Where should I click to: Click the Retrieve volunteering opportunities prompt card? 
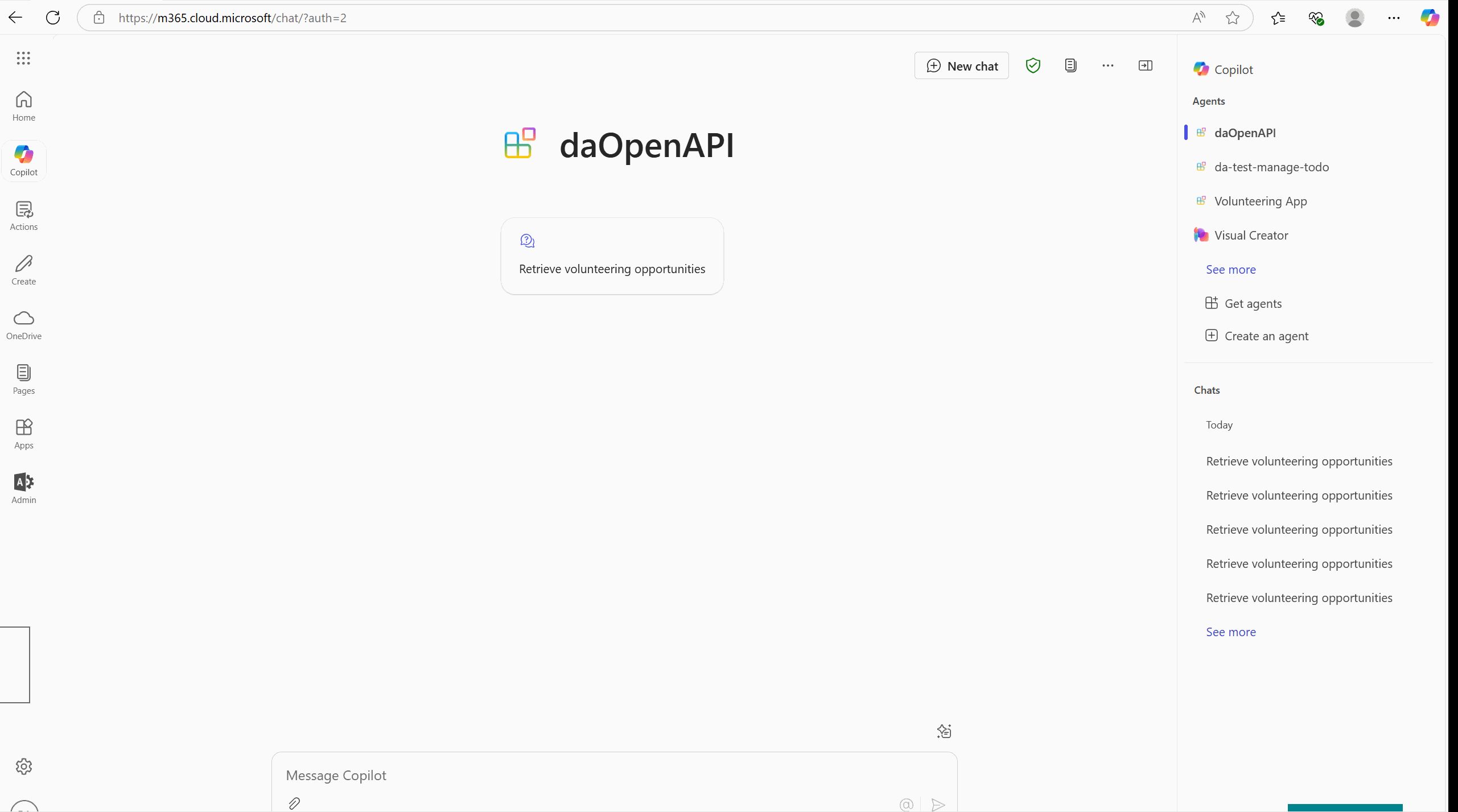(612, 255)
